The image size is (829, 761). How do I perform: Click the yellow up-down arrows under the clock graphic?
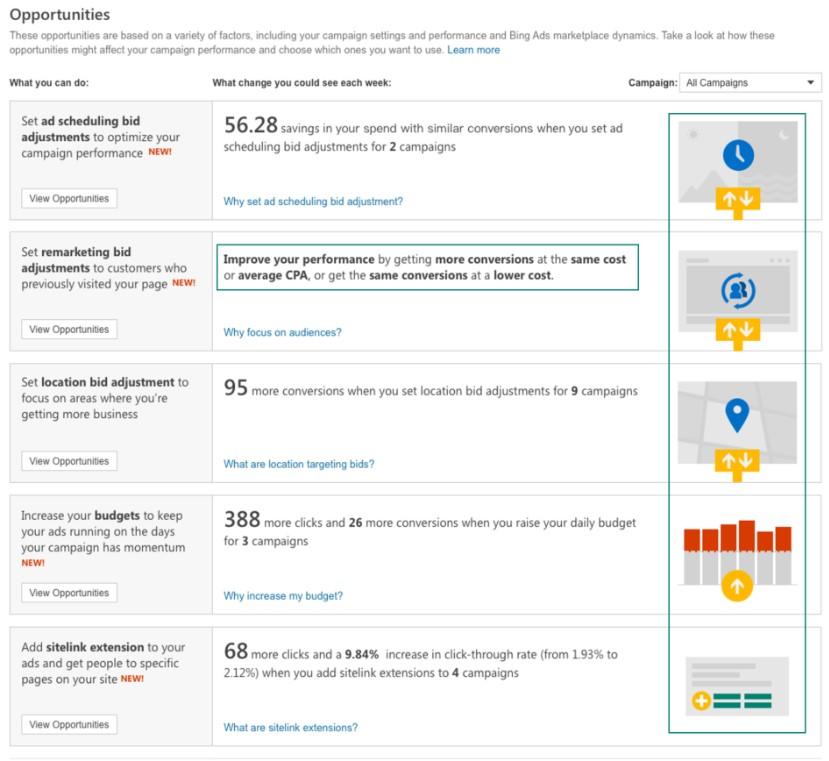pos(737,196)
